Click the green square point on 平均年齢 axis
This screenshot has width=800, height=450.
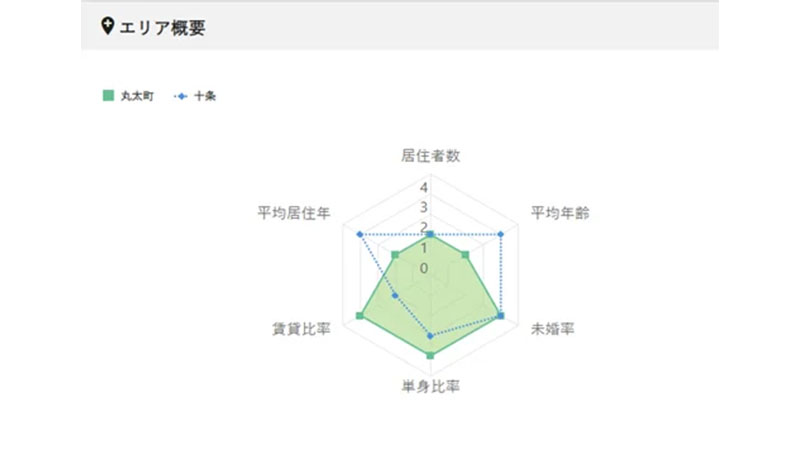465,255
